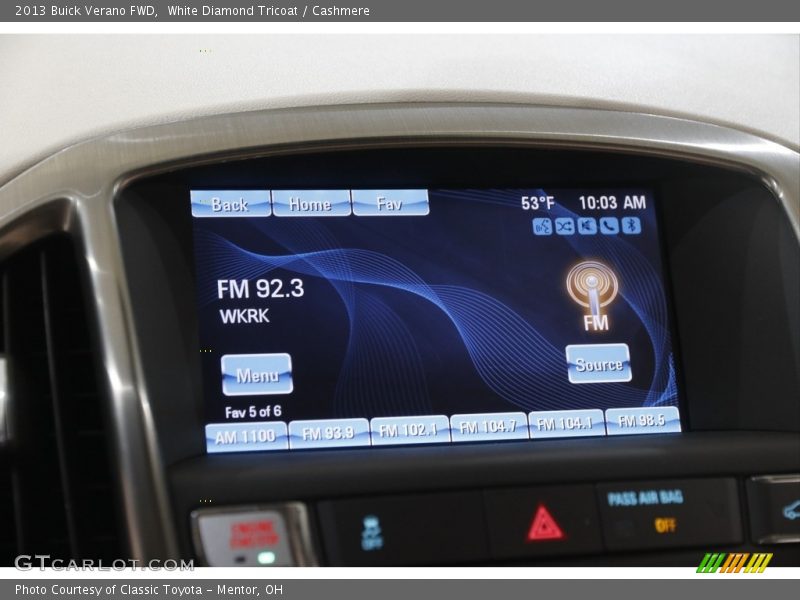The height and width of the screenshot is (600, 800).
Task: Toggle mute with the speaker icon
Action: tap(588, 227)
